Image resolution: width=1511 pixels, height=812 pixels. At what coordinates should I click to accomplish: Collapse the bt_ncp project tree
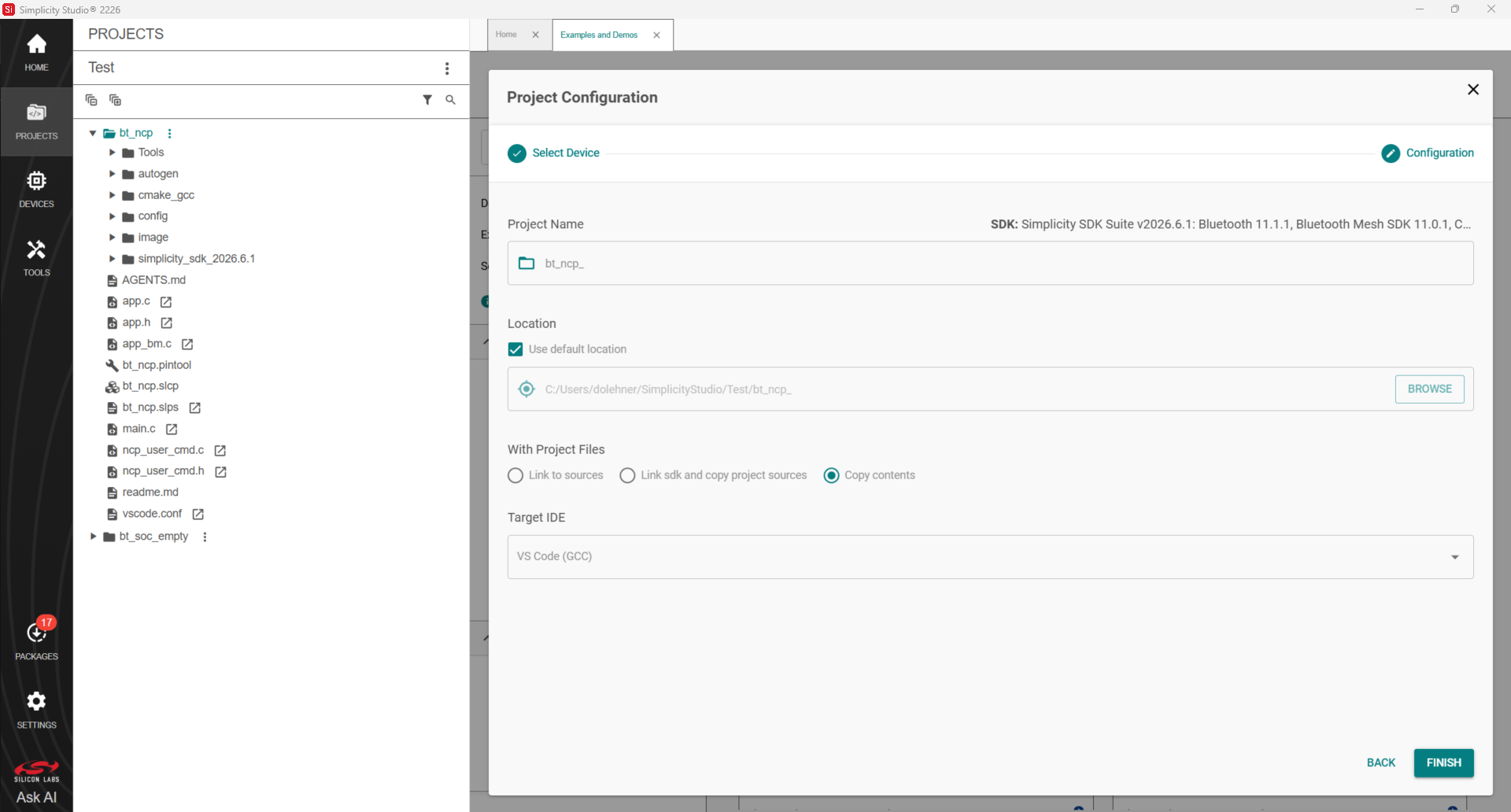tap(93, 133)
